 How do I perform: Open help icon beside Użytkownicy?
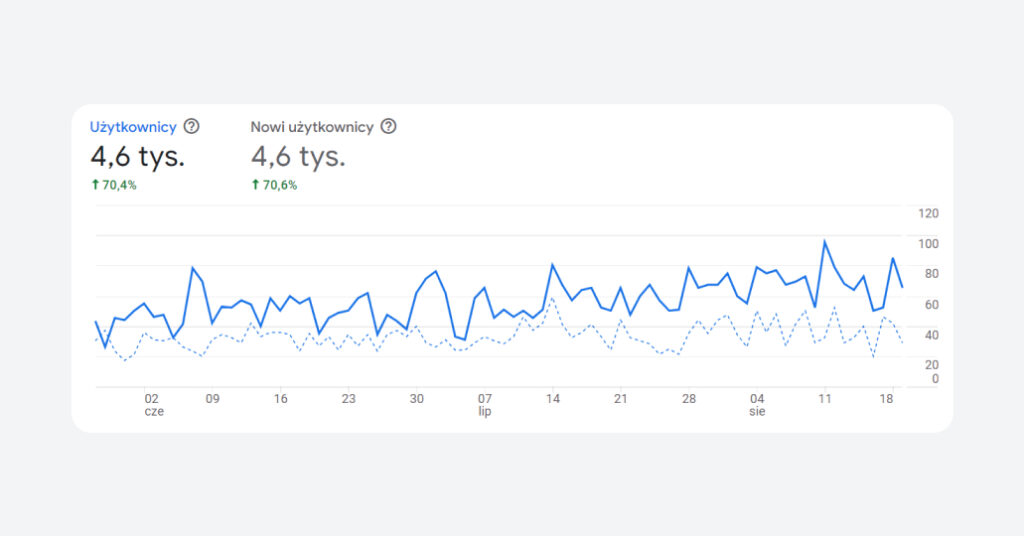[x=192, y=127]
